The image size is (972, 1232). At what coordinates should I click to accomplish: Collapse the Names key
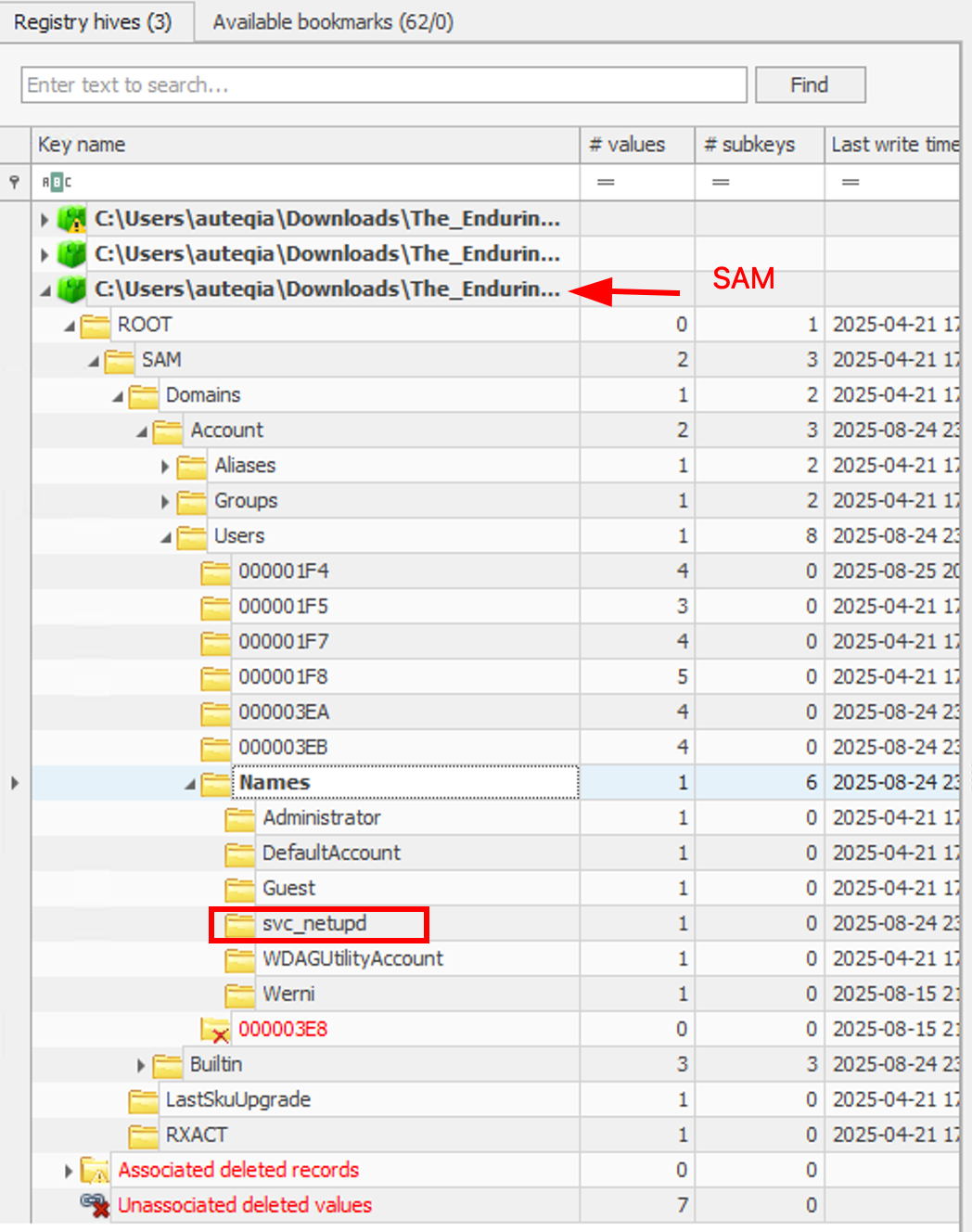point(190,784)
